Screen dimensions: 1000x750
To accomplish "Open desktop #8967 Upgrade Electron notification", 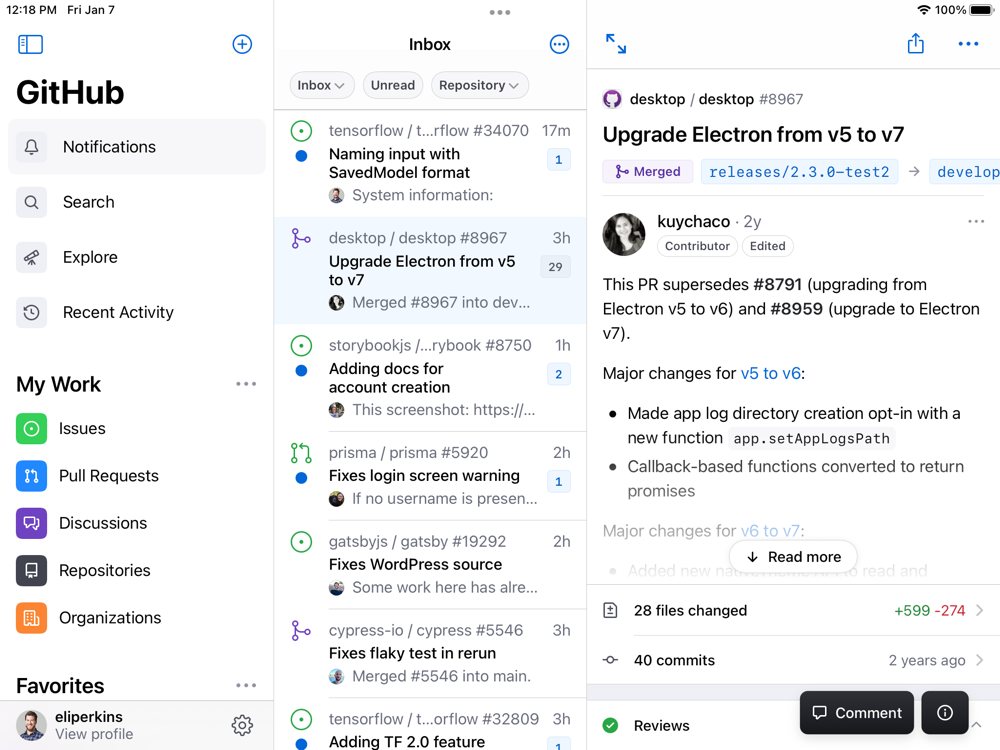I will (x=430, y=270).
